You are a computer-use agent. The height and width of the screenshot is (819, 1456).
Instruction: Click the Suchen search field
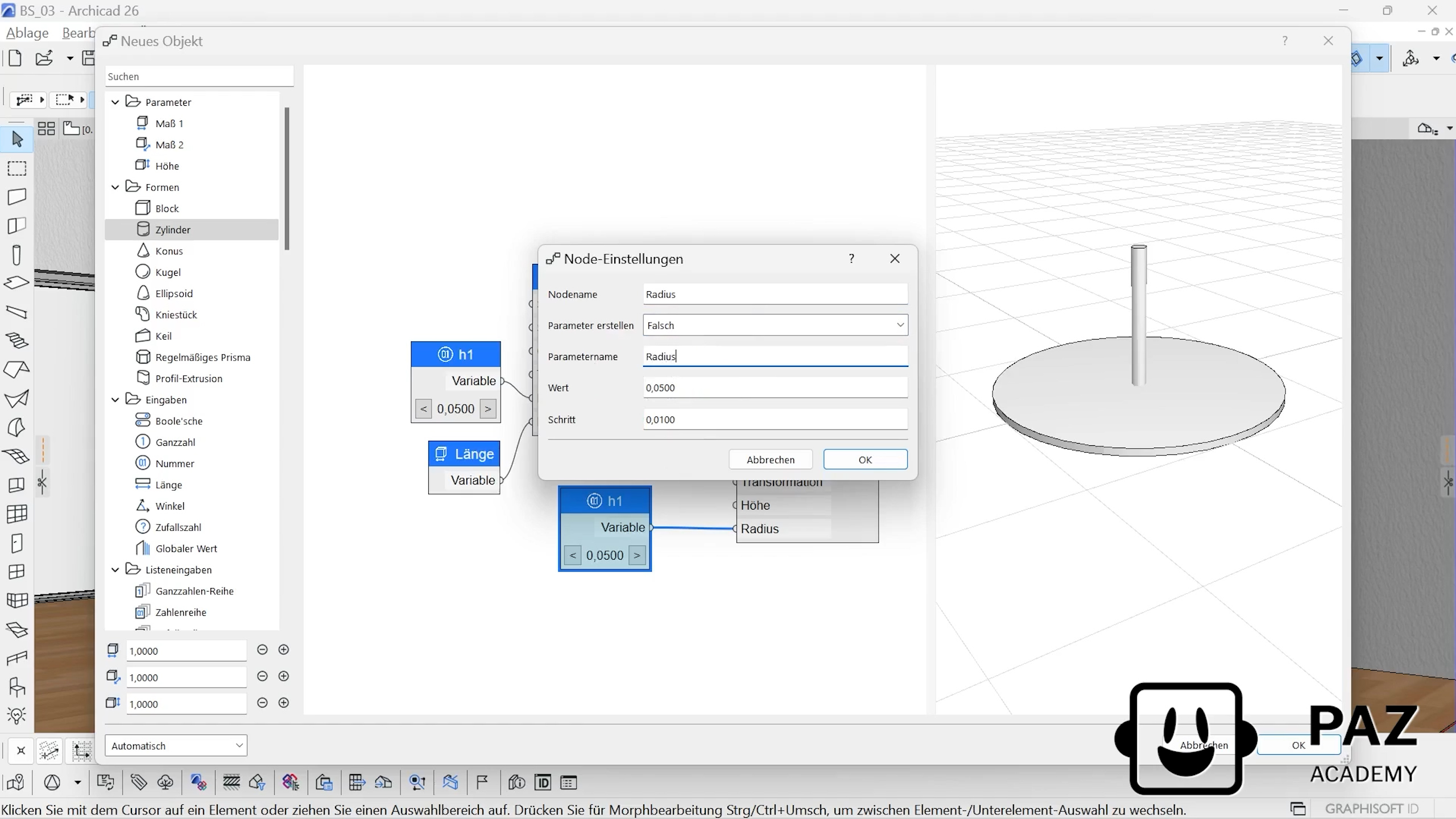point(199,76)
